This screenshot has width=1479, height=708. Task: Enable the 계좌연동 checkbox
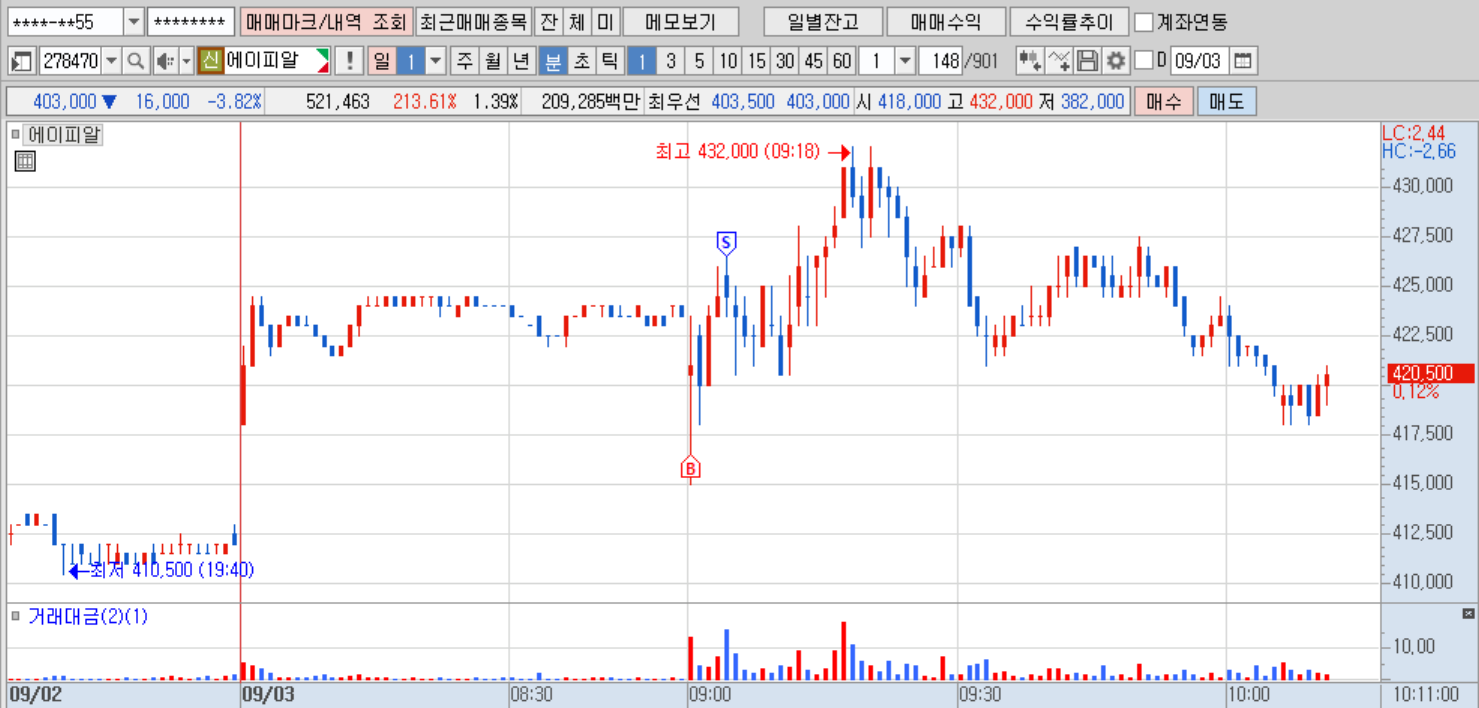(1145, 21)
